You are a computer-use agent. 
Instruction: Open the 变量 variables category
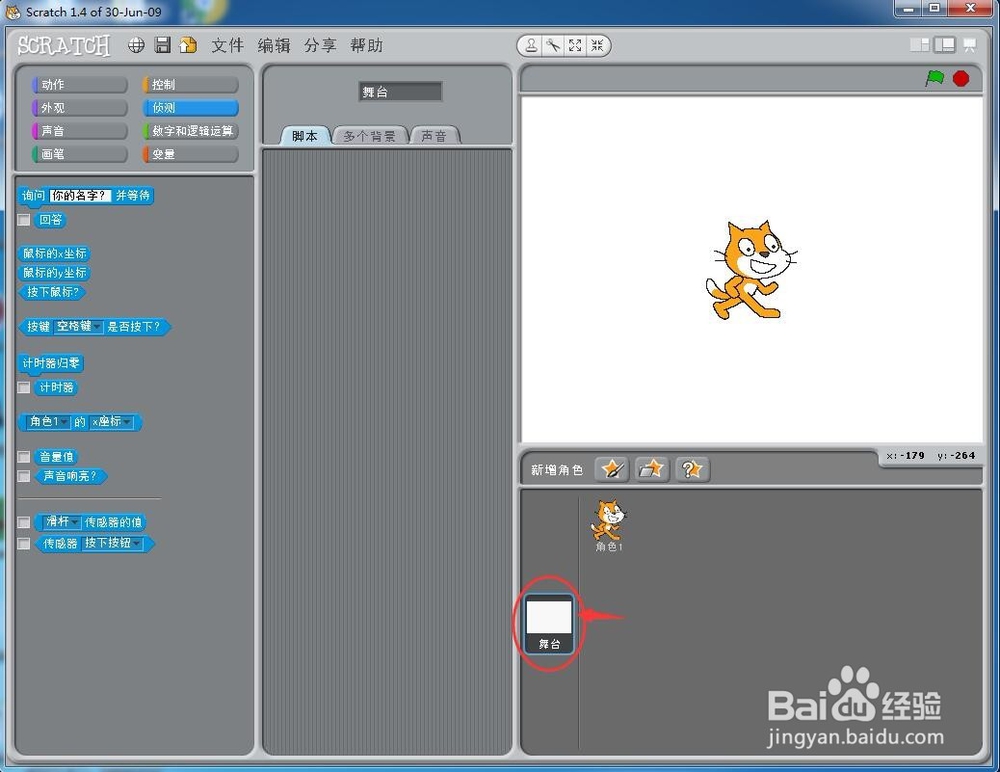click(191, 154)
